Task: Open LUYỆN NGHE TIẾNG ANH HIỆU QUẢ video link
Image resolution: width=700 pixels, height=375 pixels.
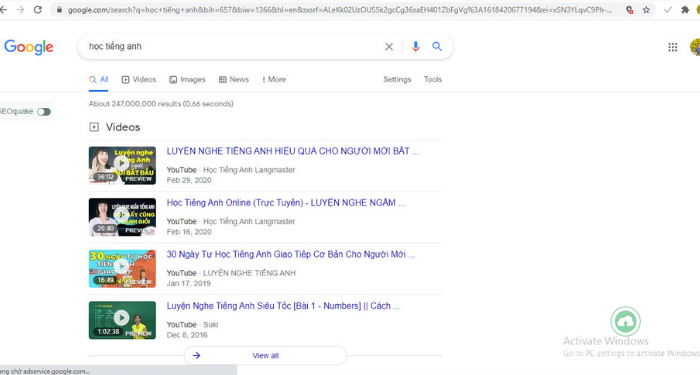Action: [293, 151]
